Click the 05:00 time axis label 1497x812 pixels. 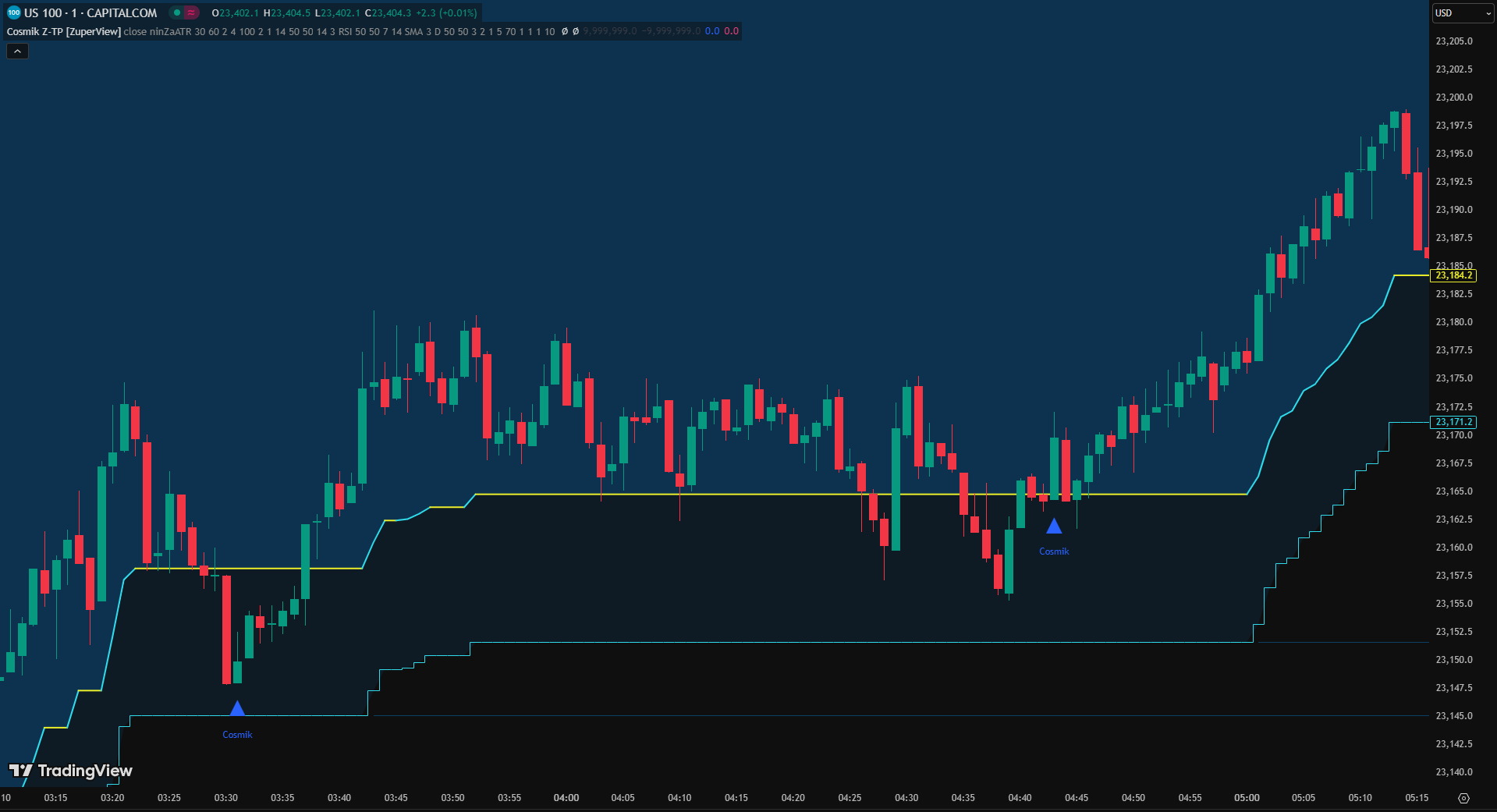(x=1247, y=798)
